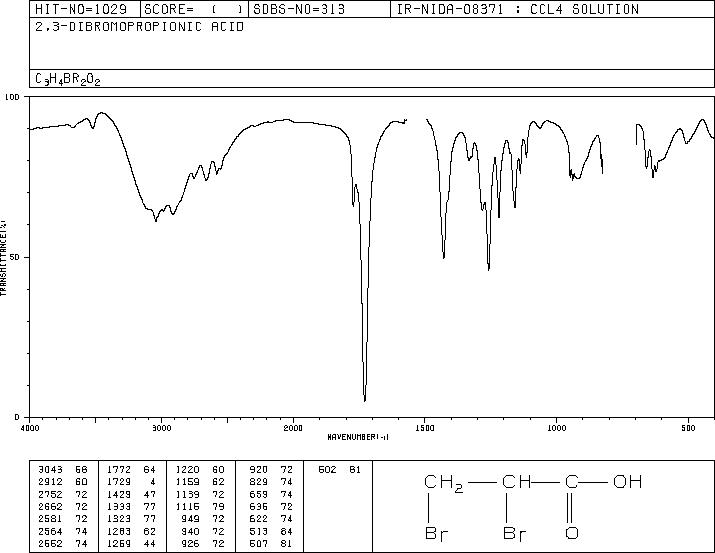Image resolution: width=715 pixels, height=553 pixels.
Task: Click the IR-NIDA-08371 spectrum code
Action: point(450,9)
